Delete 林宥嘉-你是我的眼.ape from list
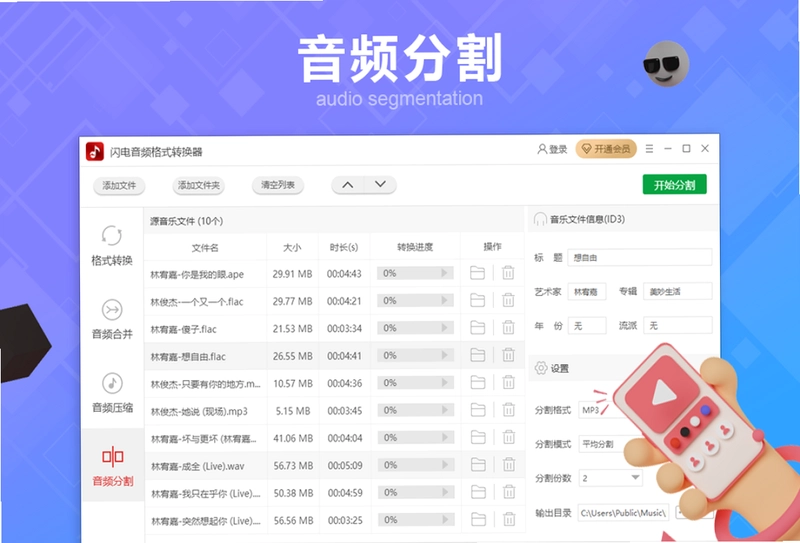Viewport: 800px width, 543px height. pos(508,273)
